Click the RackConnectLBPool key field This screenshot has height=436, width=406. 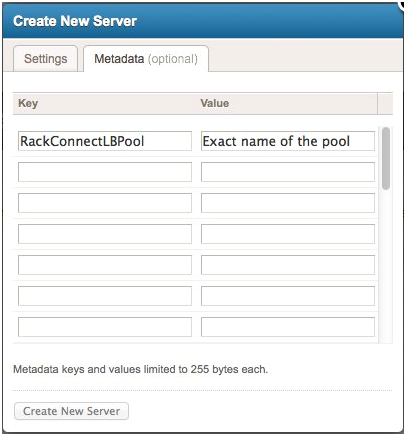105,141
